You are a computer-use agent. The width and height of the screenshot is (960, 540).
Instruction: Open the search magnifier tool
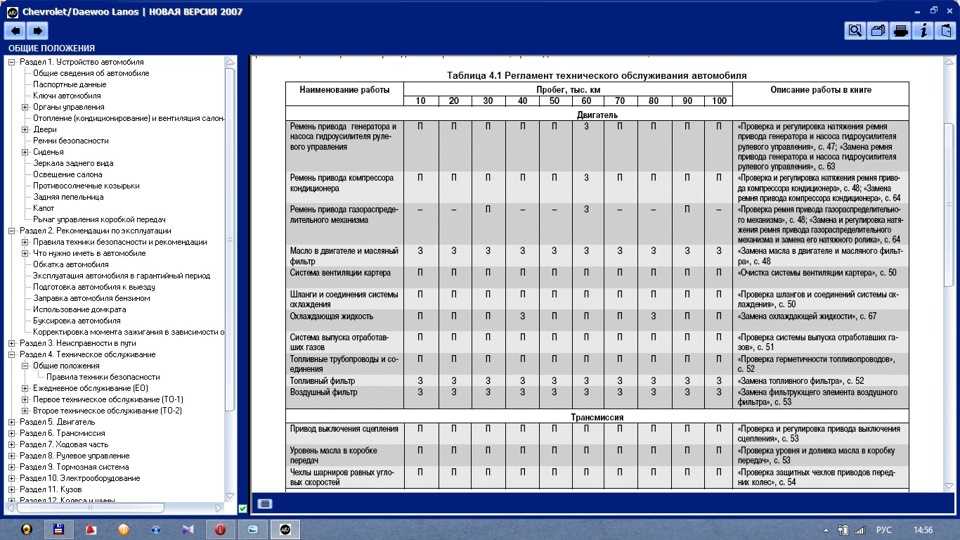855,31
